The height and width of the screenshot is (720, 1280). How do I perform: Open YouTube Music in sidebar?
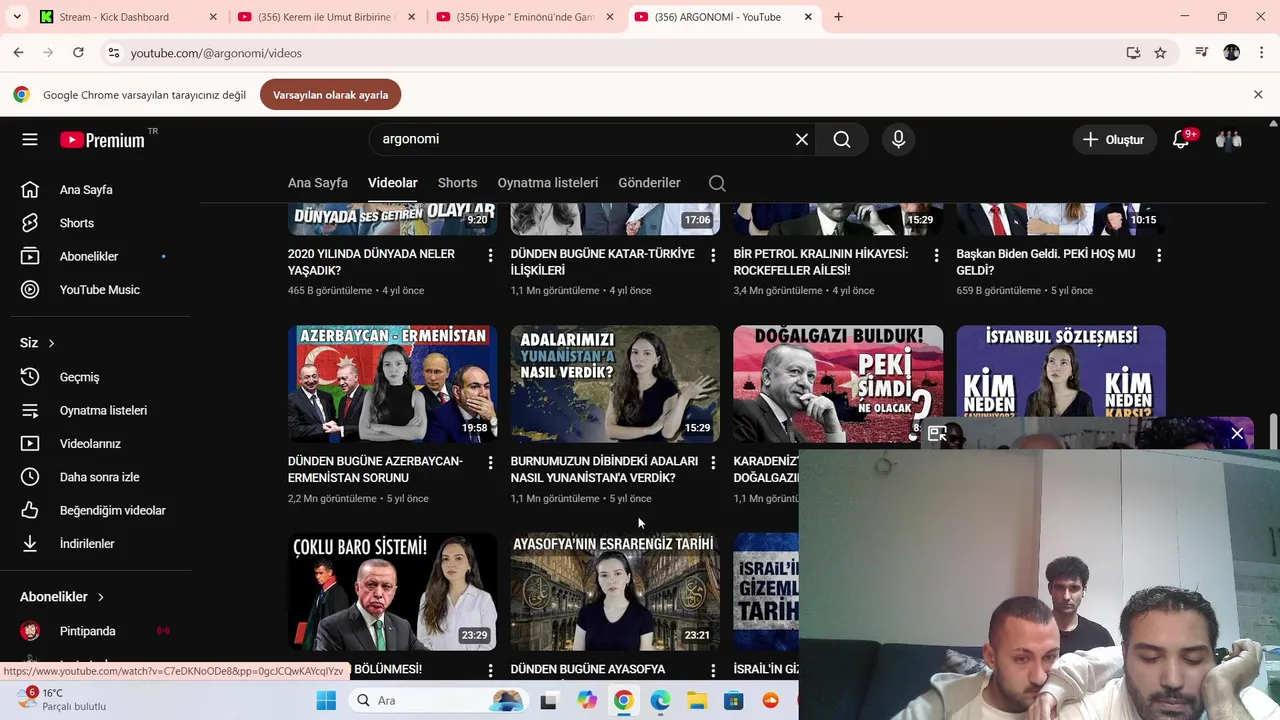(96, 290)
